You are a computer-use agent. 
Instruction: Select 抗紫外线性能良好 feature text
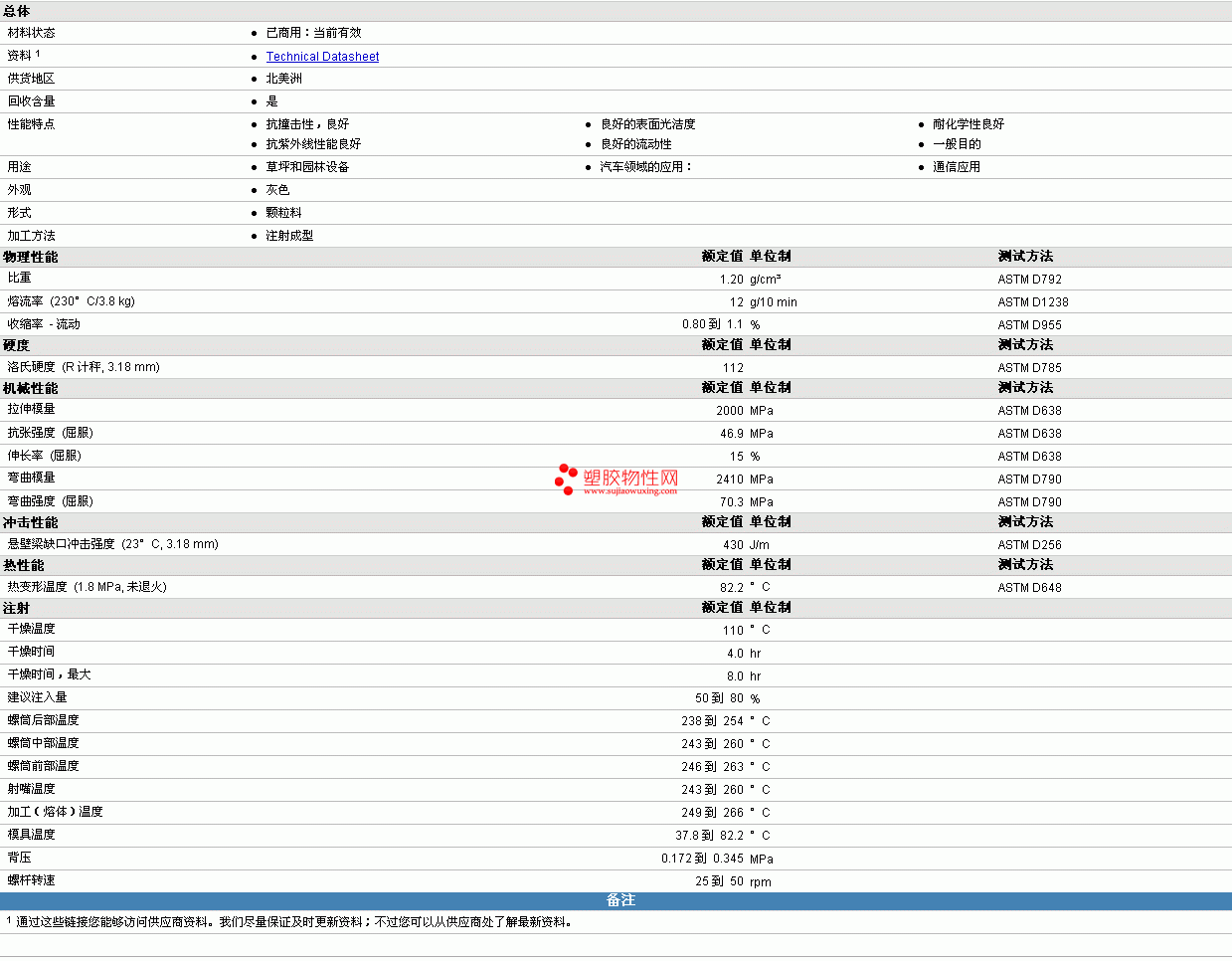coord(313,144)
